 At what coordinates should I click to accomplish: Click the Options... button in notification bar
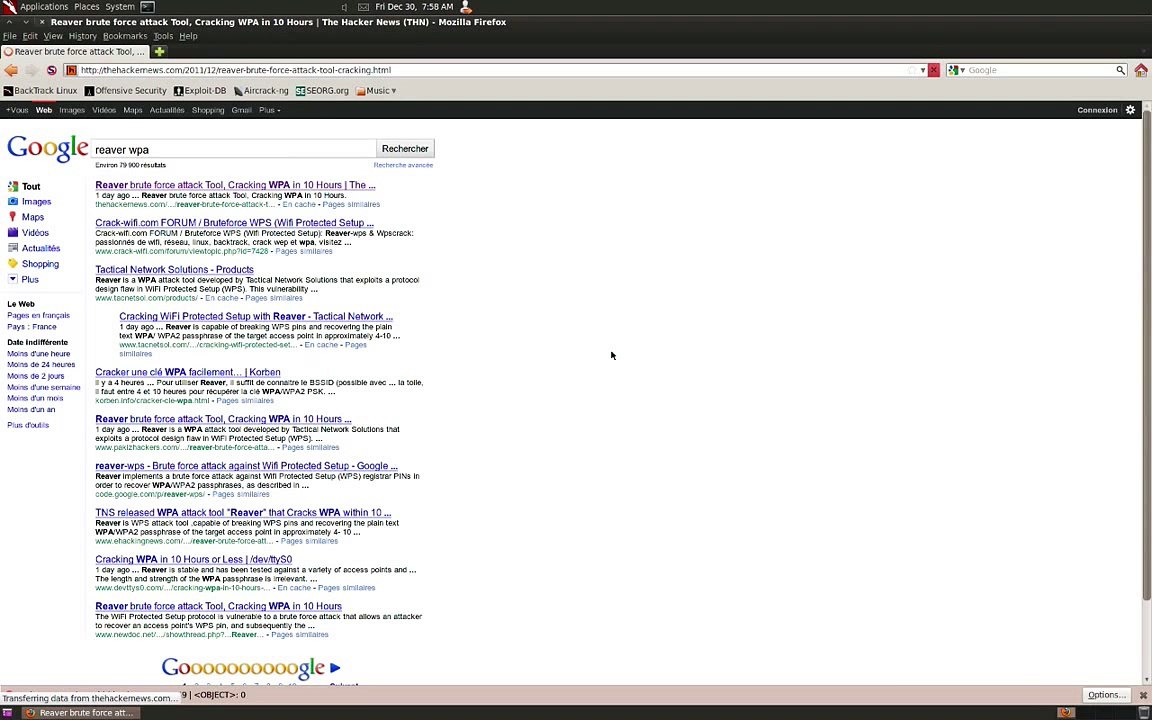1106,695
